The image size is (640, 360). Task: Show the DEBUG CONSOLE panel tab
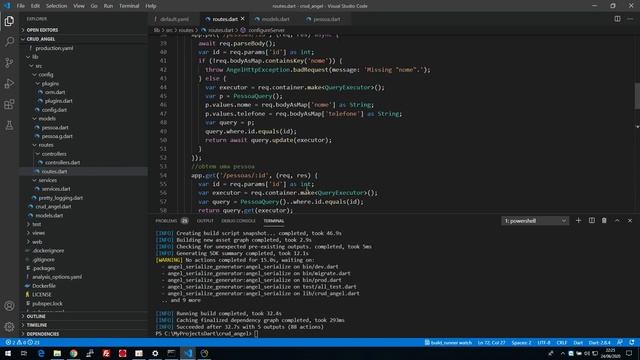click(x=238, y=221)
